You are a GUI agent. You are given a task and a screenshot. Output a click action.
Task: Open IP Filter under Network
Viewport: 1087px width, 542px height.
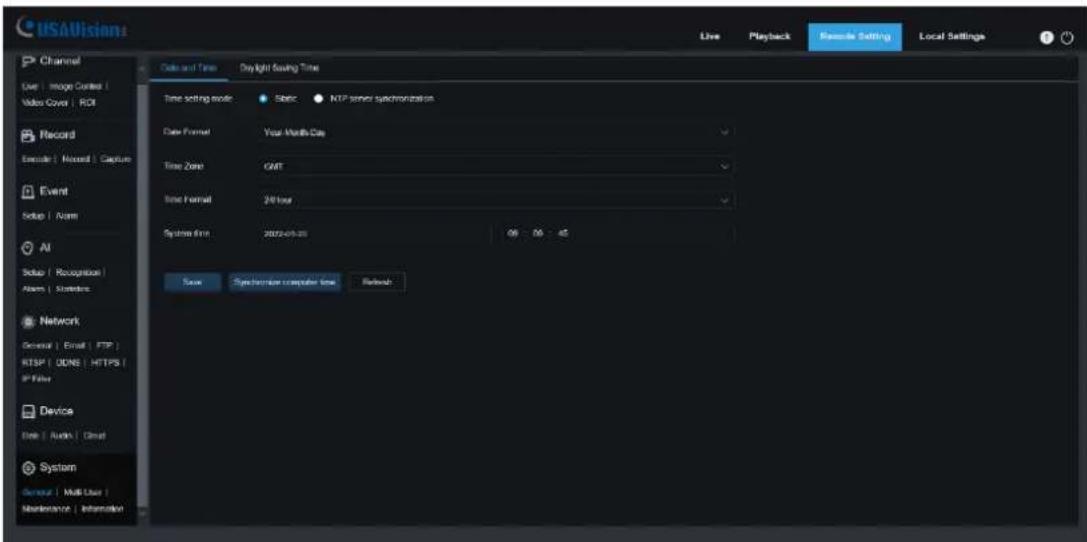coord(37,378)
